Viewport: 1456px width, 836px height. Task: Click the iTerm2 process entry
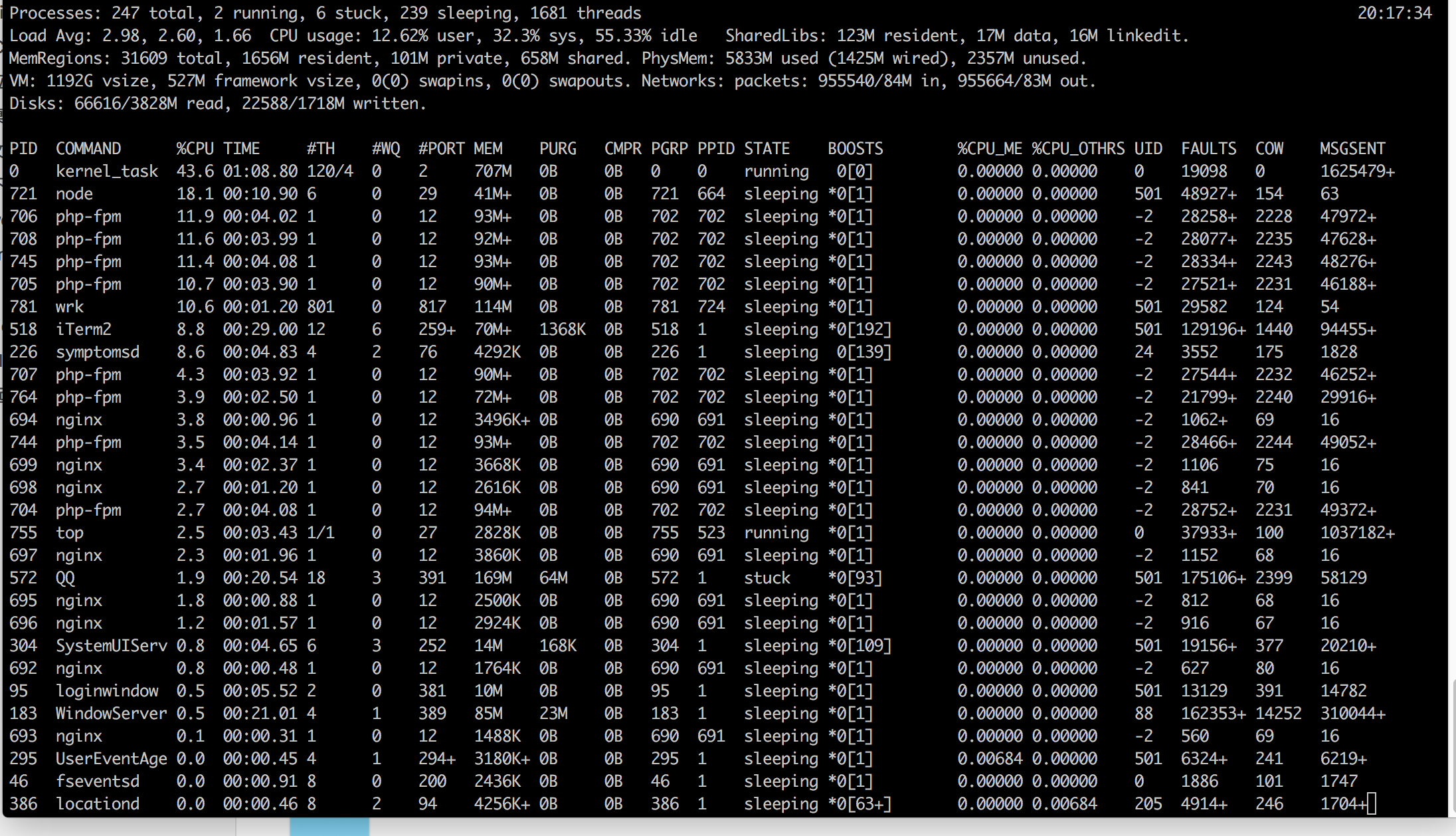pyautogui.click(x=84, y=330)
